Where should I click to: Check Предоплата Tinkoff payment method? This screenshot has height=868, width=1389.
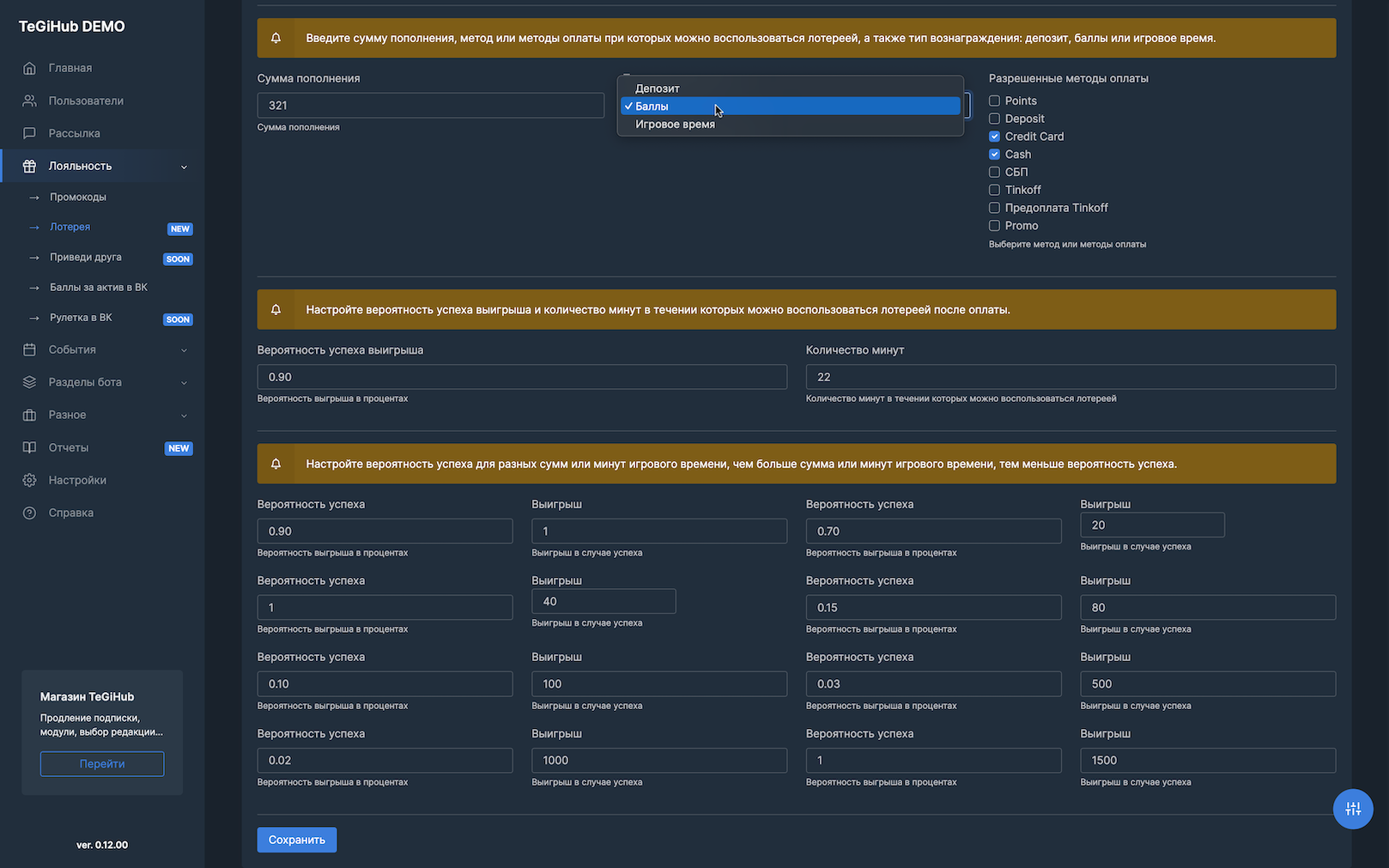994,208
